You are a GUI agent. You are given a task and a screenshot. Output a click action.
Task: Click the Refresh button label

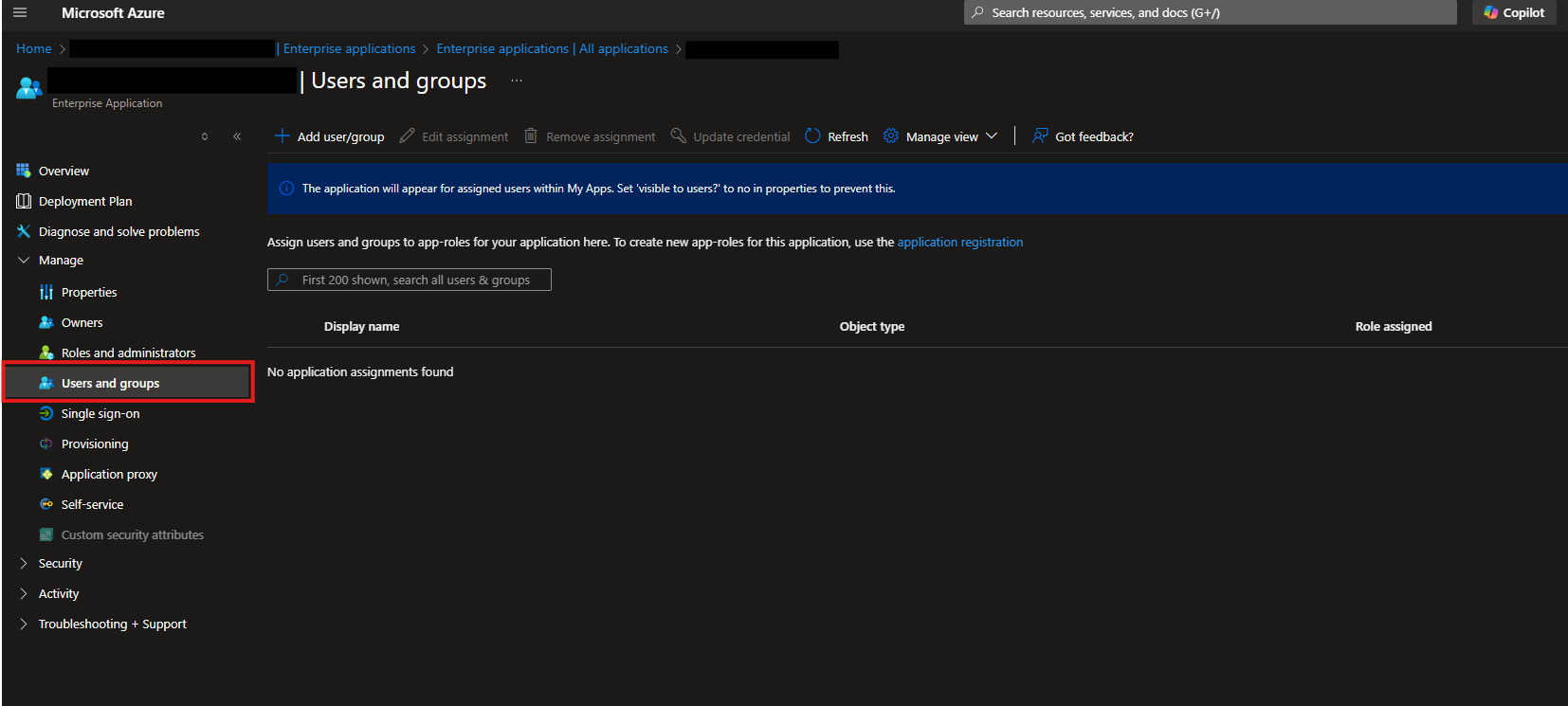[848, 136]
